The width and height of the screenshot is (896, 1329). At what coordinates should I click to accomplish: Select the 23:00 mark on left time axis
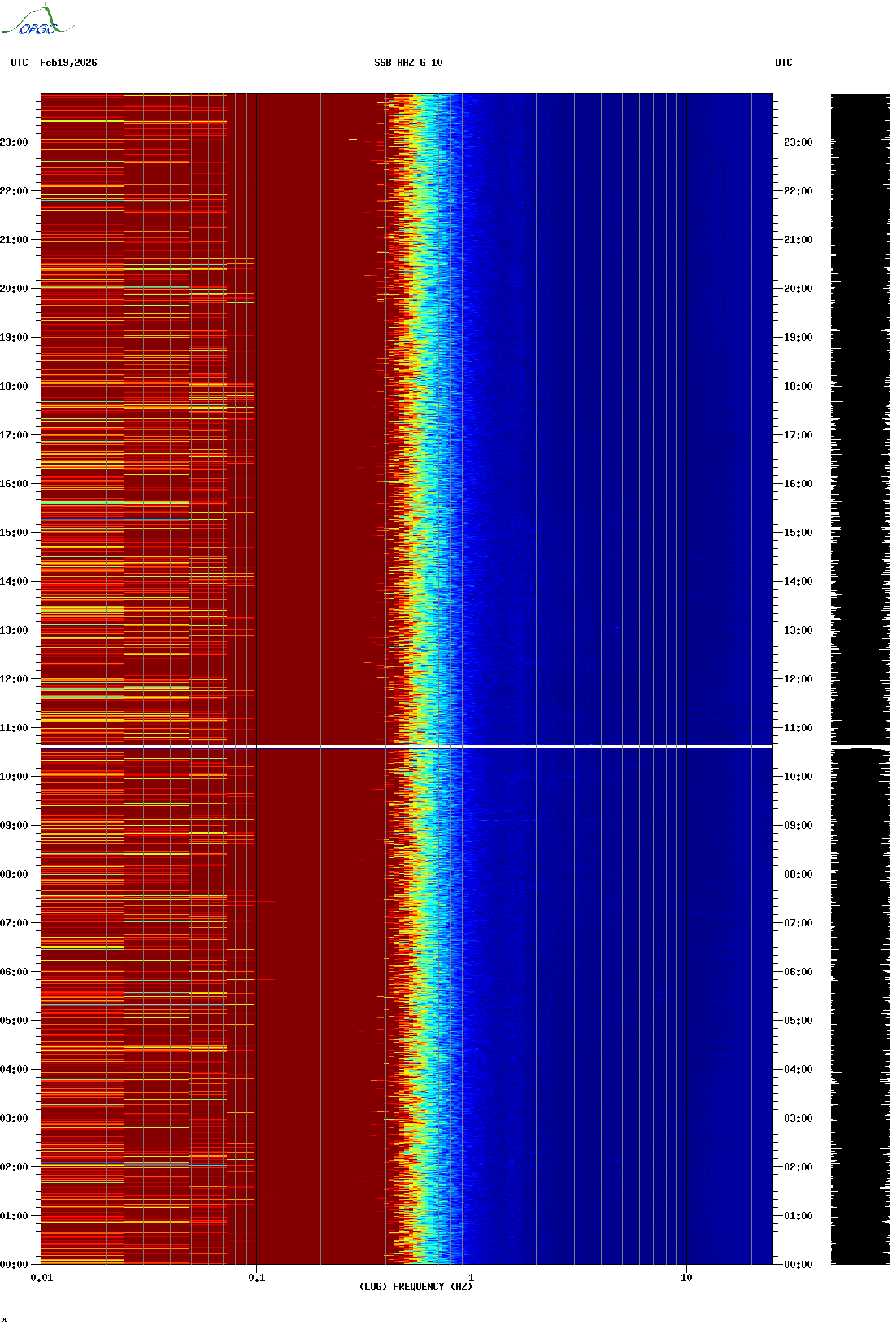point(15,142)
